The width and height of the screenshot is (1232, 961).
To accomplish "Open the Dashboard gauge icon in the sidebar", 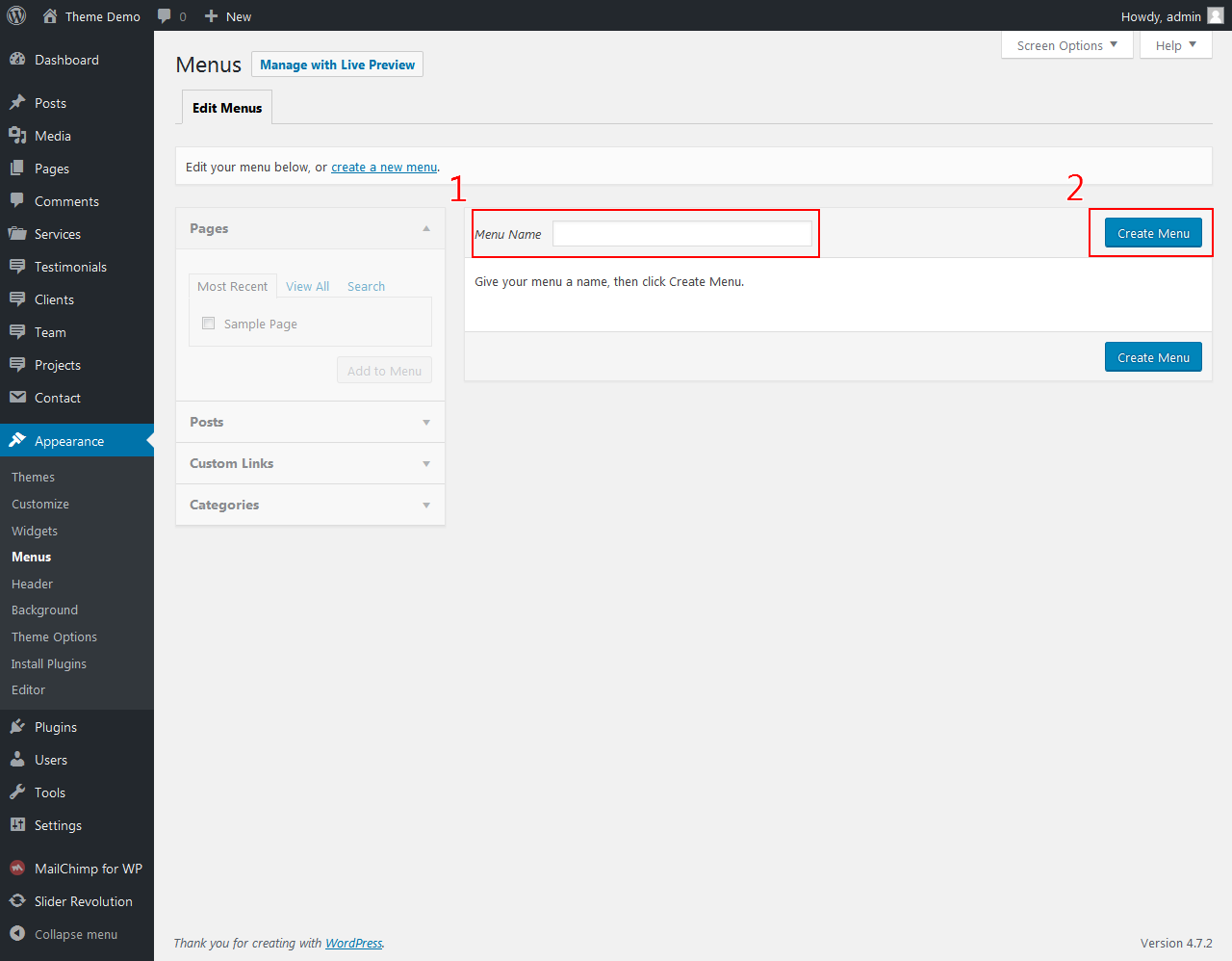I will (x=17, y=60).
